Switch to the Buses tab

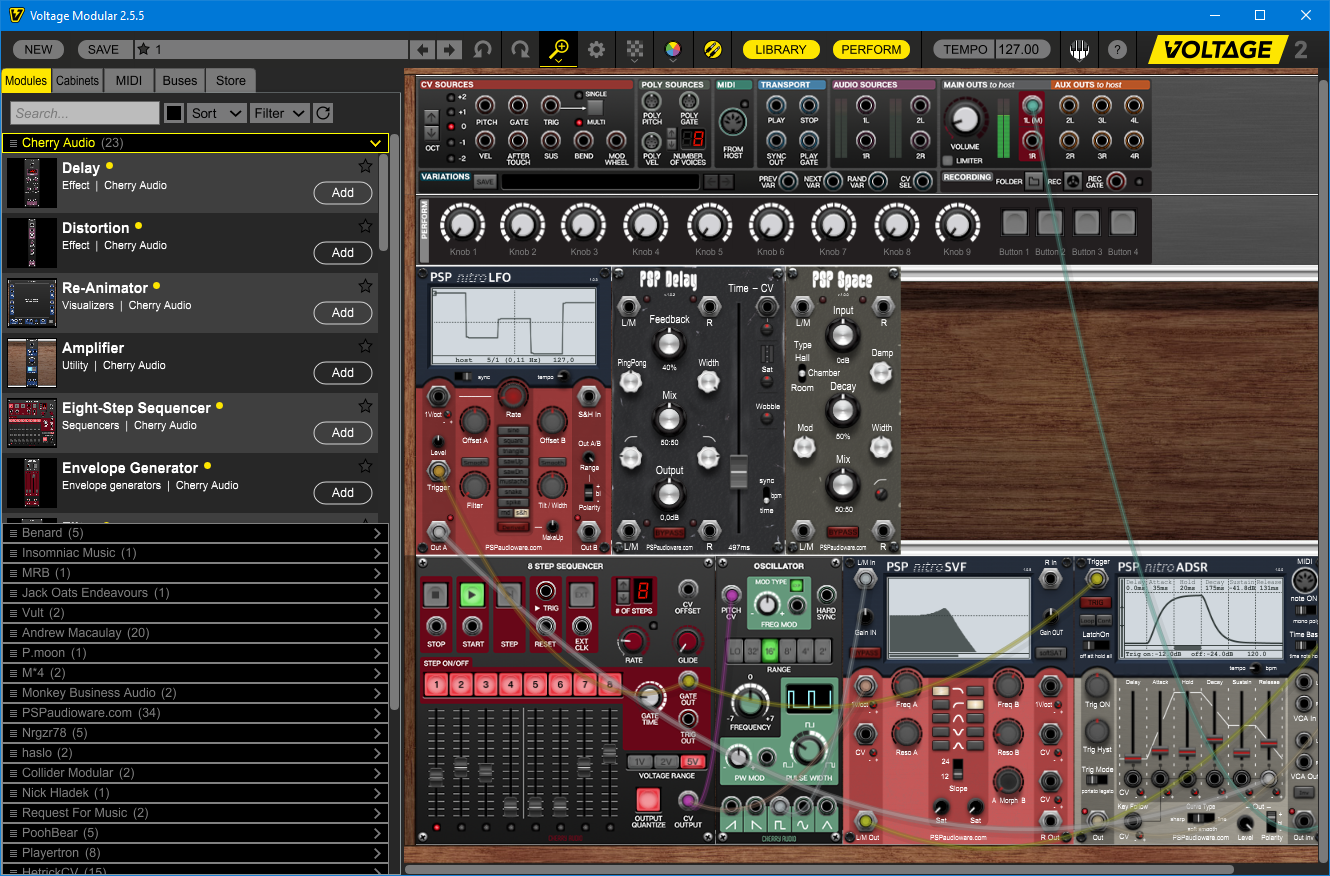(x=180, y=81)
